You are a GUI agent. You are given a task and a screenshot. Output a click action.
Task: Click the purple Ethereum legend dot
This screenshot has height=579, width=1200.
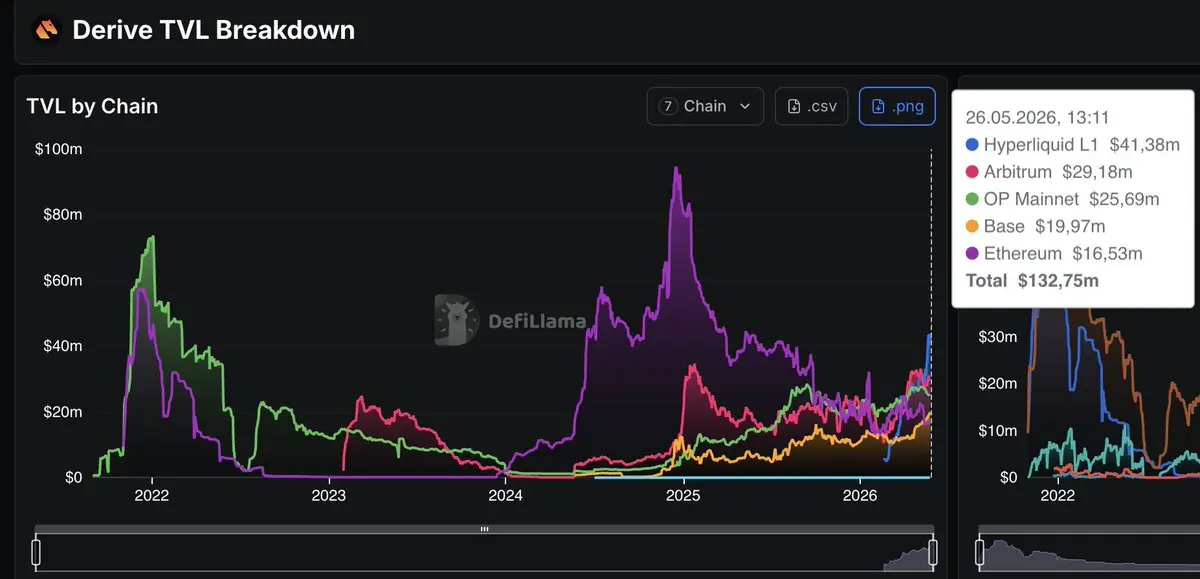click(x=971, y=253)
